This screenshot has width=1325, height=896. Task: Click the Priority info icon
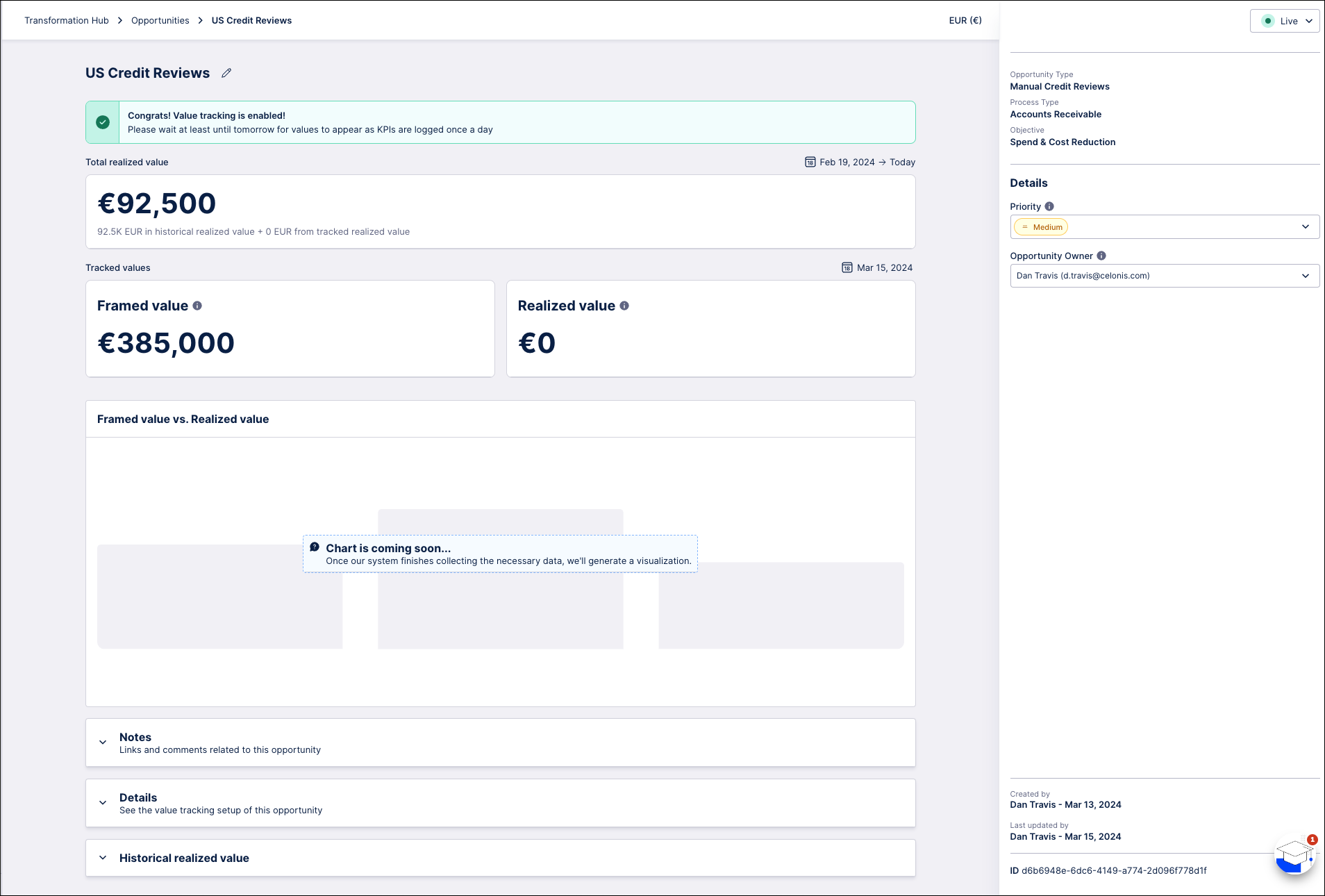pyautogui.click(x=1049, y=206)
